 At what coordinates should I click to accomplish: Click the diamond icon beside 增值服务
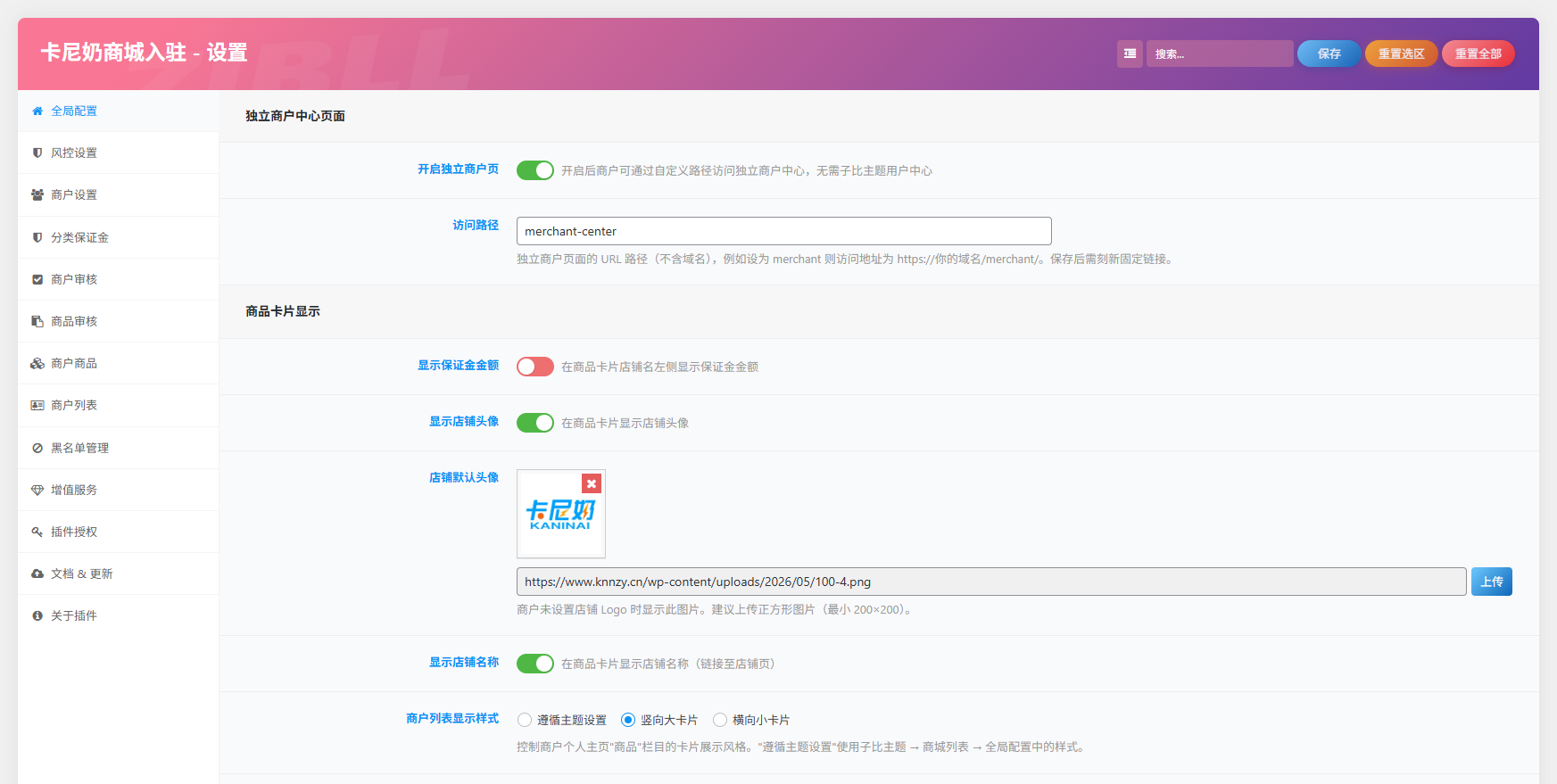(37, 491)
